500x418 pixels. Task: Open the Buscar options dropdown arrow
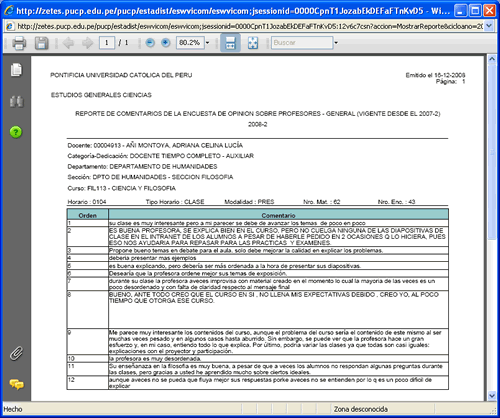[x=336, y=43]
